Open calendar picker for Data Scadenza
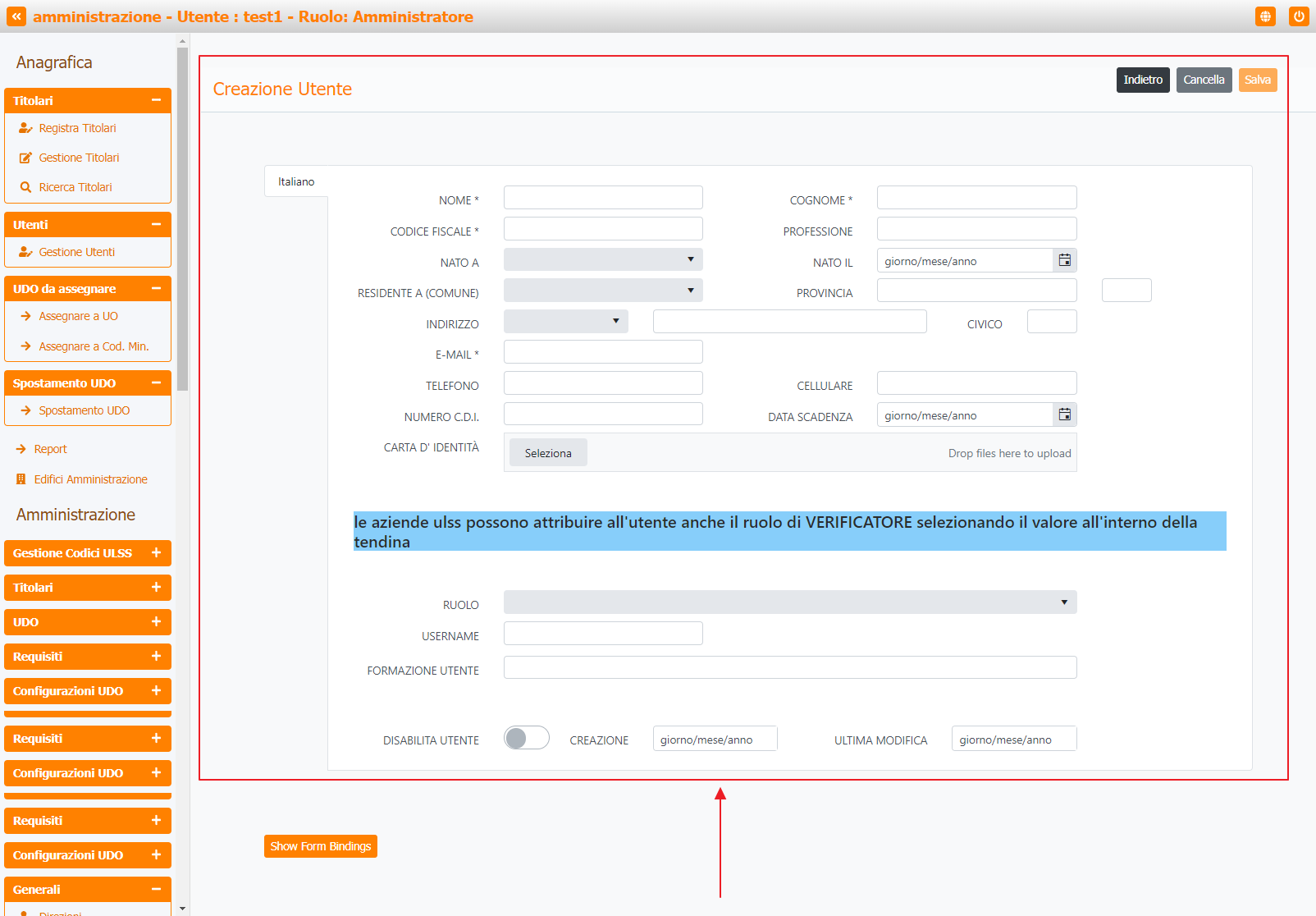Viewport: 1316px width, 916px height. click(x=1064, y=414)
